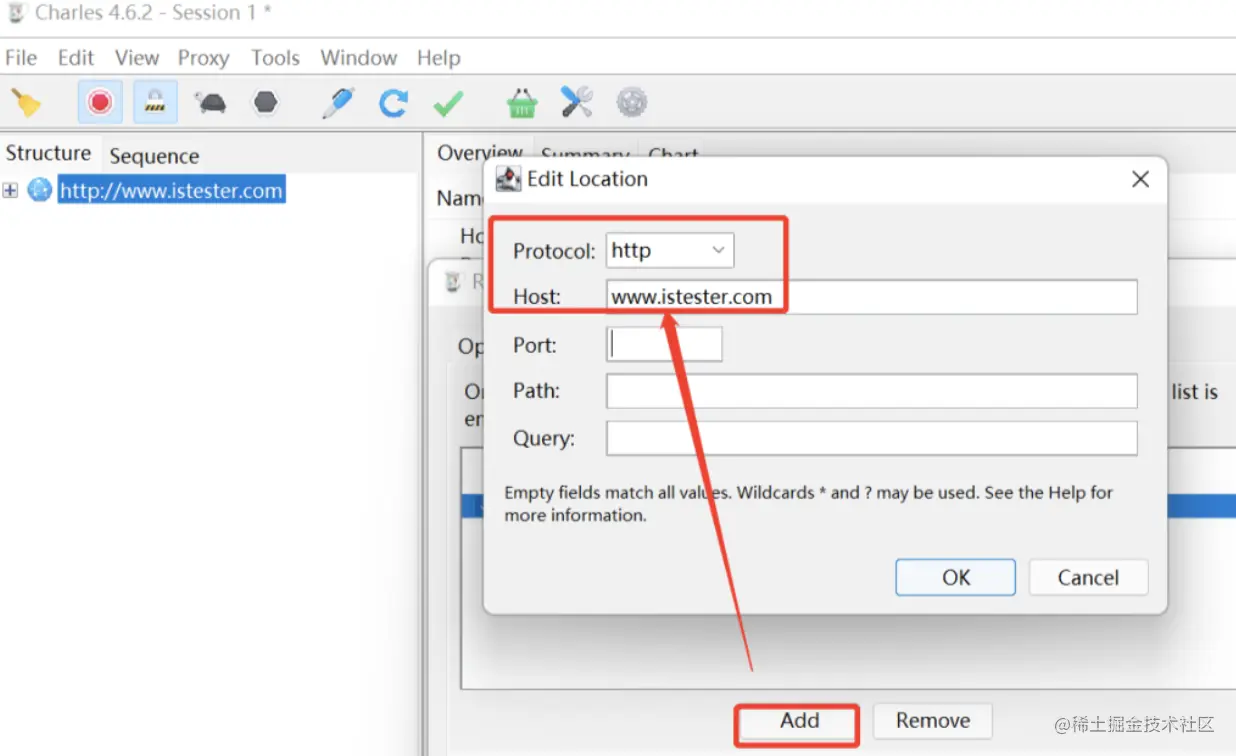Open the Protocol dropdown
The image size is (1236, 756).
[670, 250]
